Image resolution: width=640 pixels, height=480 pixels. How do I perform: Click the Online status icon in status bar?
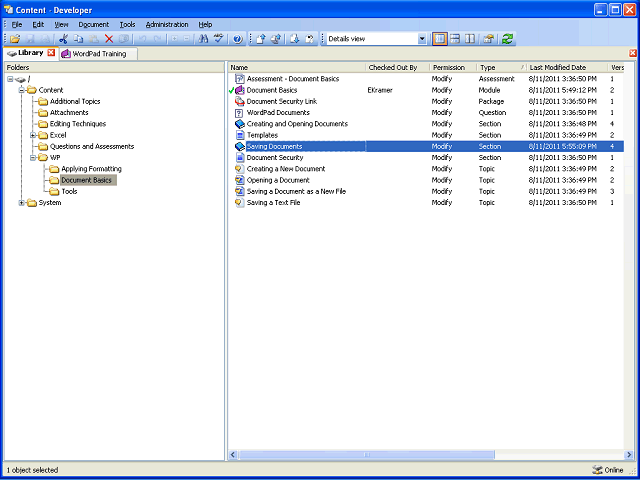[x=597, y=470]
